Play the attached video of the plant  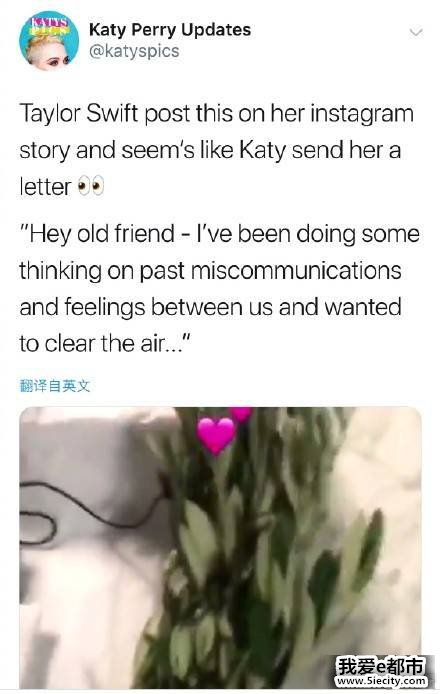pos(220,547)
